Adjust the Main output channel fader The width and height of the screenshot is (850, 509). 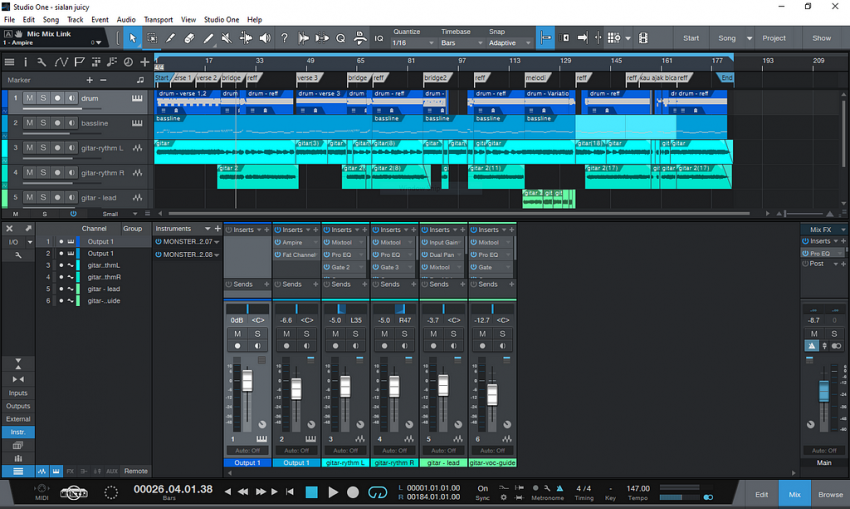click(824, 390)
